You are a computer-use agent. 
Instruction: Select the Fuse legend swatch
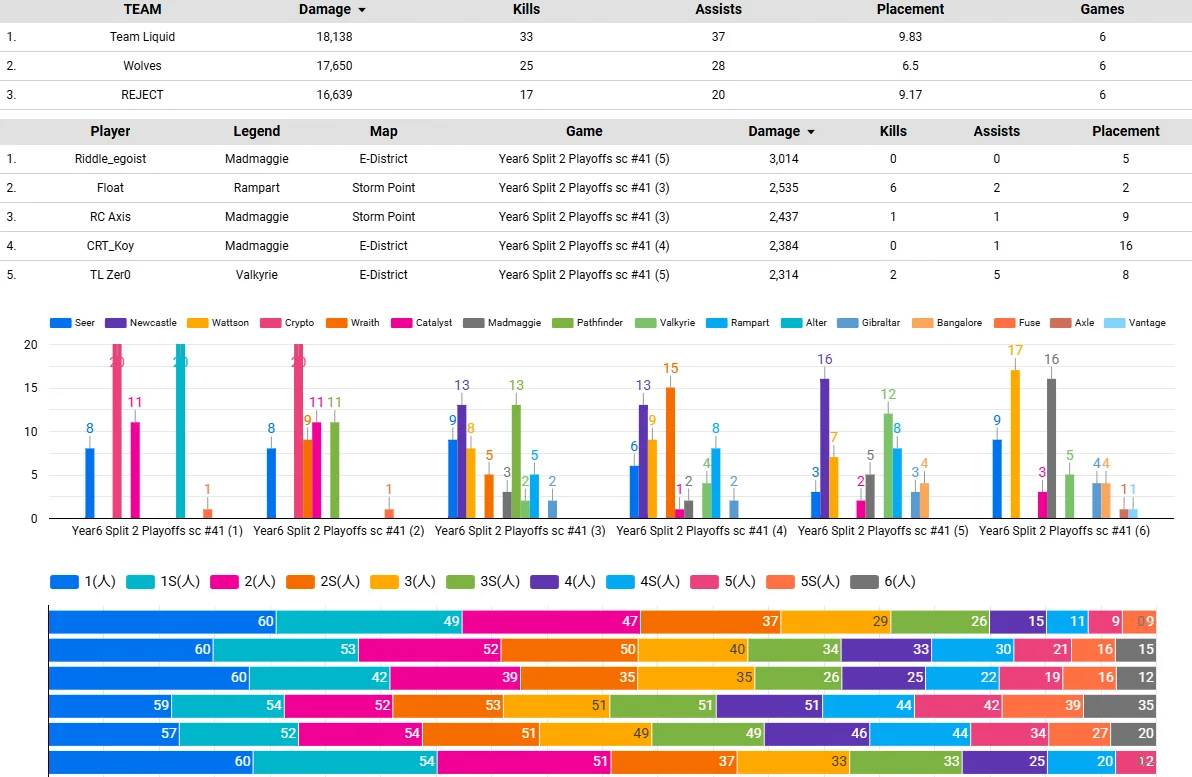point(1005,323)
